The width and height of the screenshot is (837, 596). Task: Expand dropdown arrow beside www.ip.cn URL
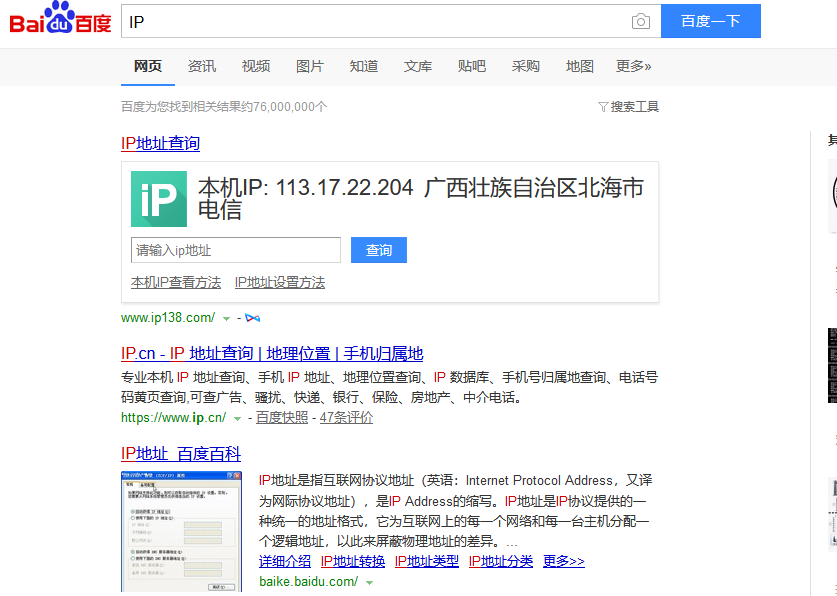point(237,419)
